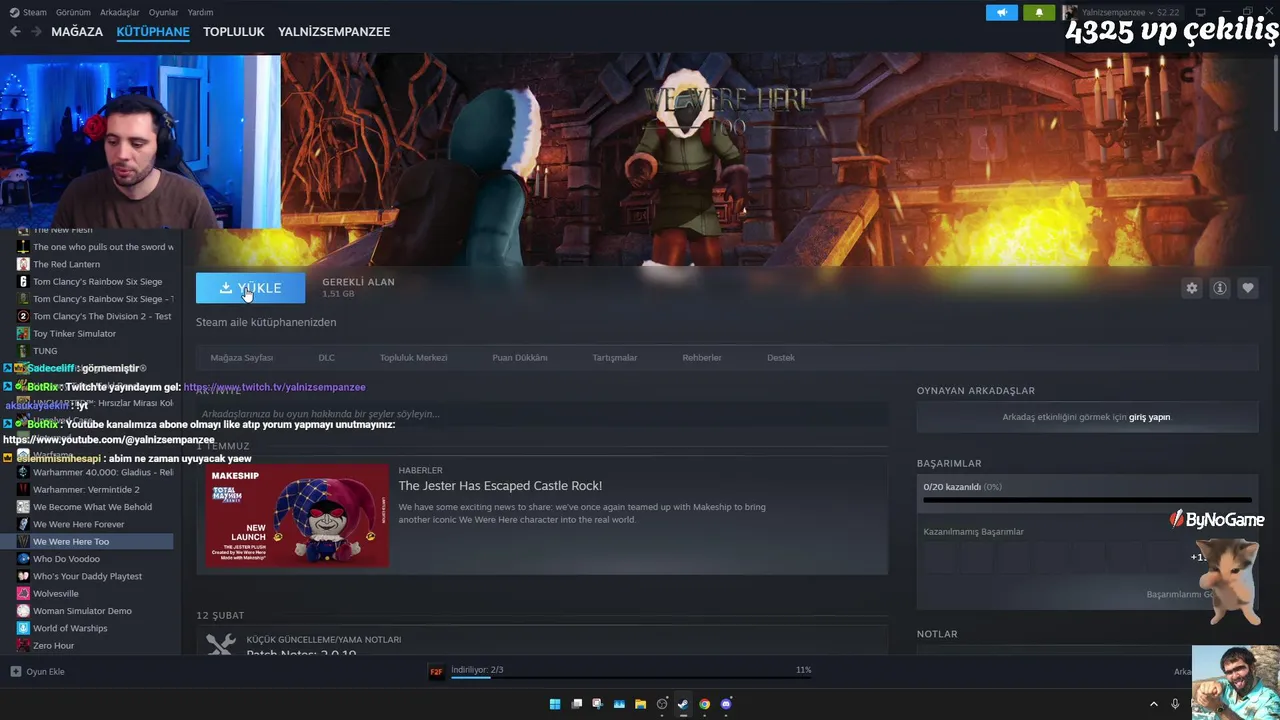Click the achievements progress bar
This screenshot has height=720, width=1280.
(x=1087, y=499)
